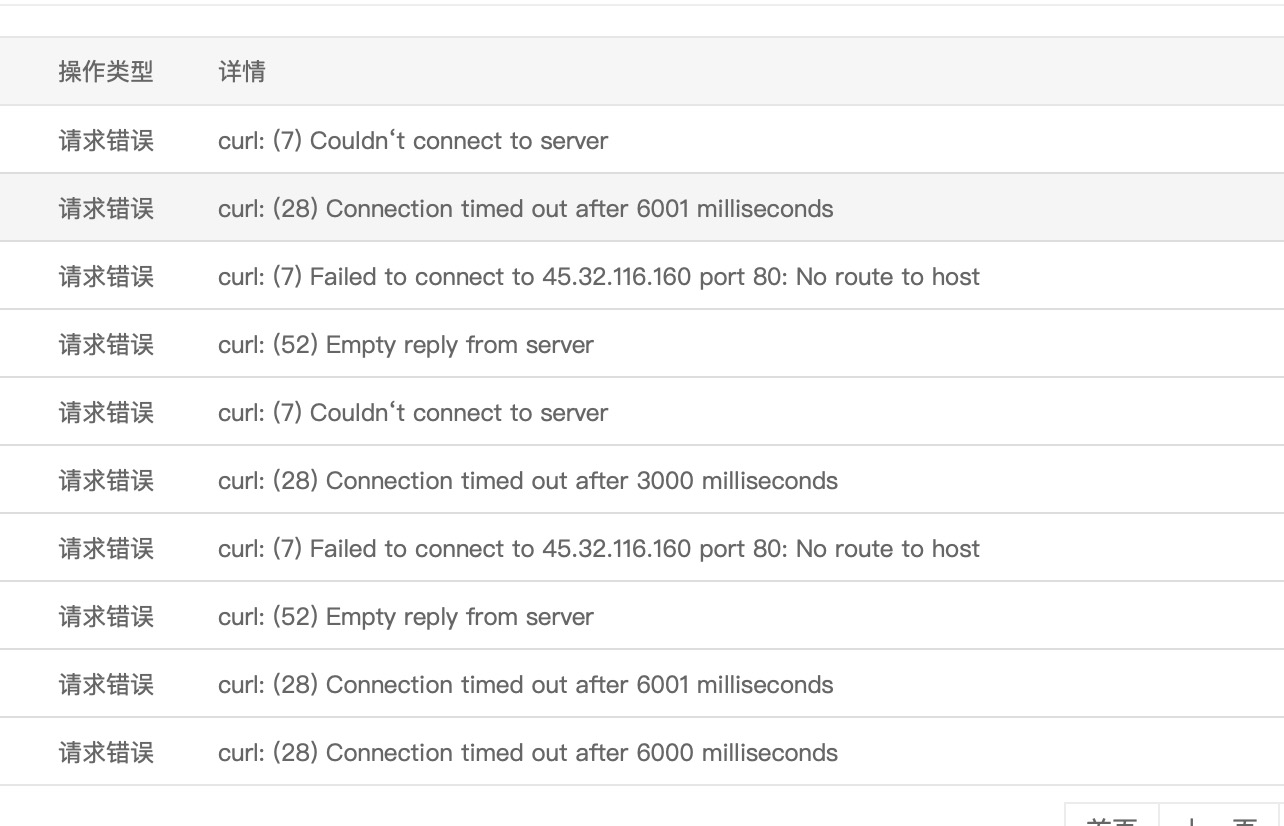Click the 操作类型 column header
The image size is (1284, 826).
[x=106, y=72]
